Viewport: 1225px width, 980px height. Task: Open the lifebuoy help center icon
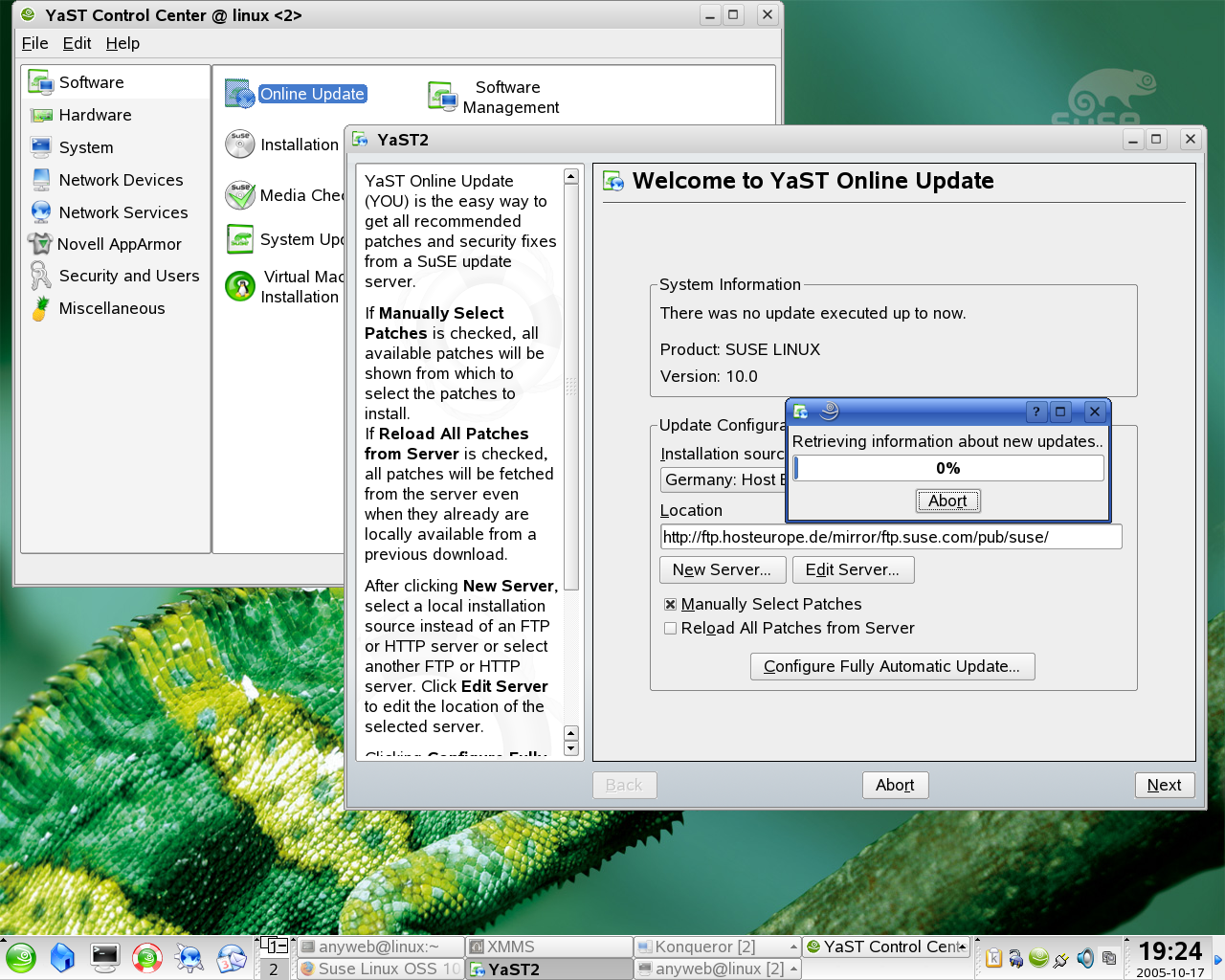pos(147,957)
